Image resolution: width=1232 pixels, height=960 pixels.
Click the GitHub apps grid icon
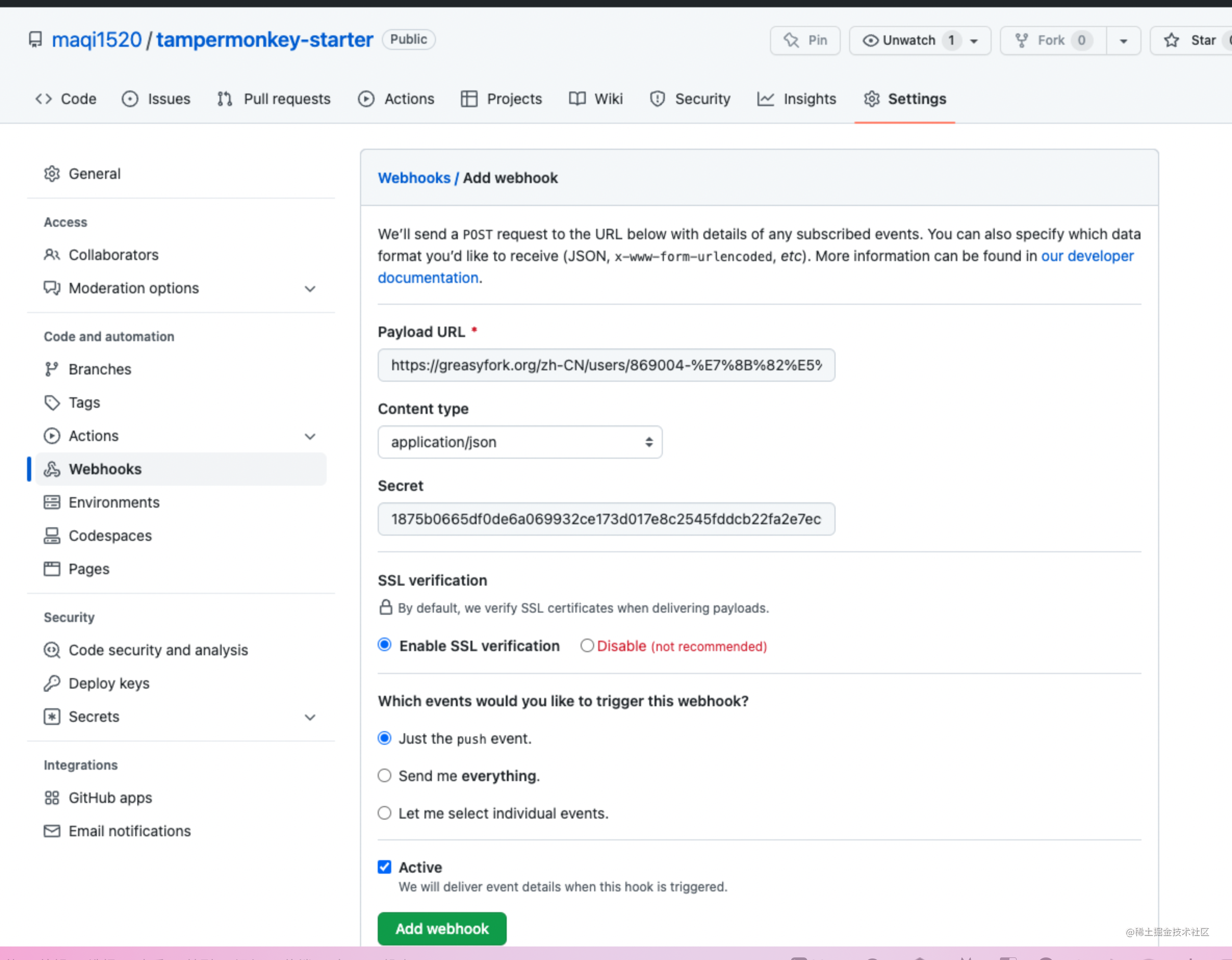coord(52,798)
